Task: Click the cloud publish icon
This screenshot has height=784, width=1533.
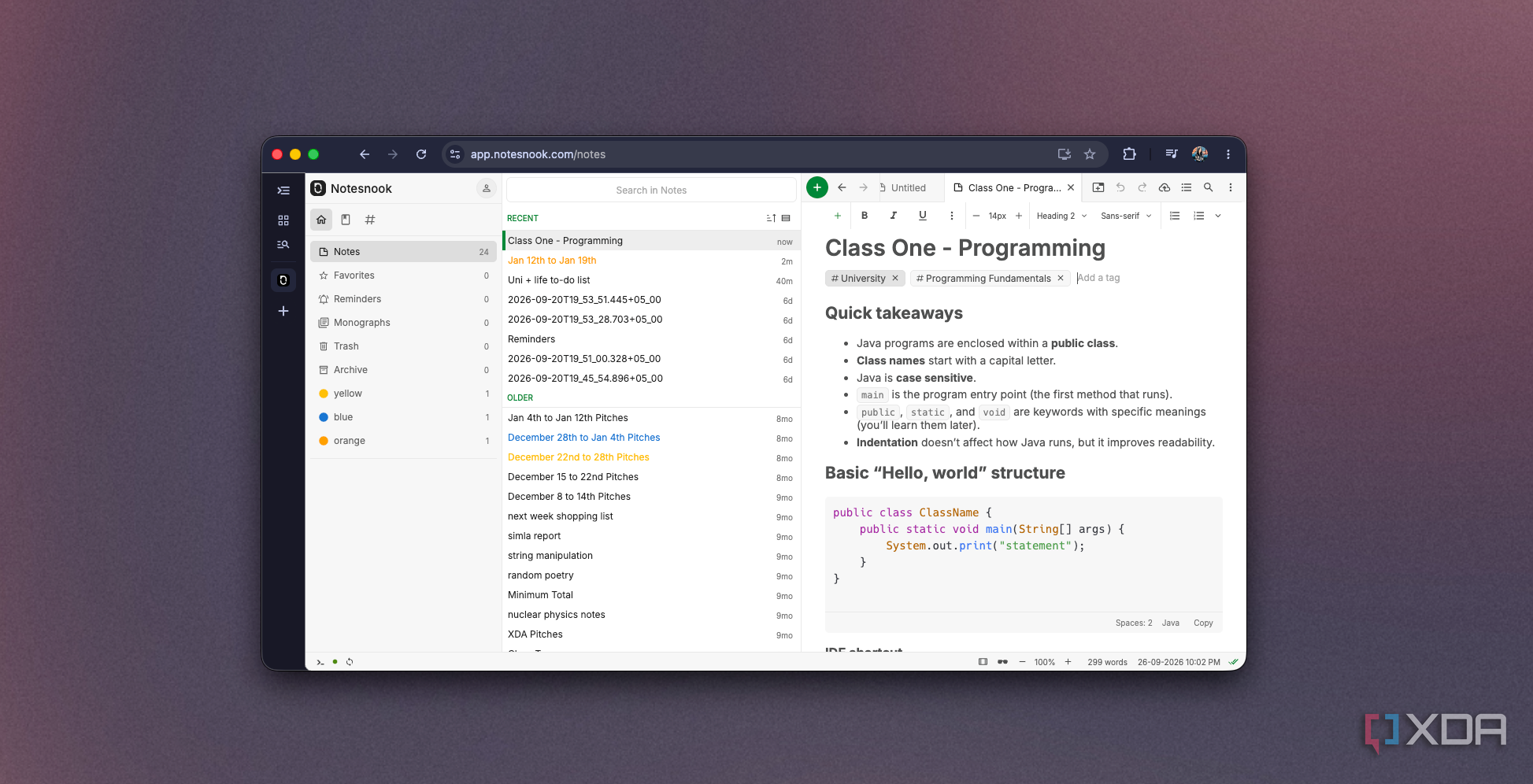Action: tap(1165, 187)
